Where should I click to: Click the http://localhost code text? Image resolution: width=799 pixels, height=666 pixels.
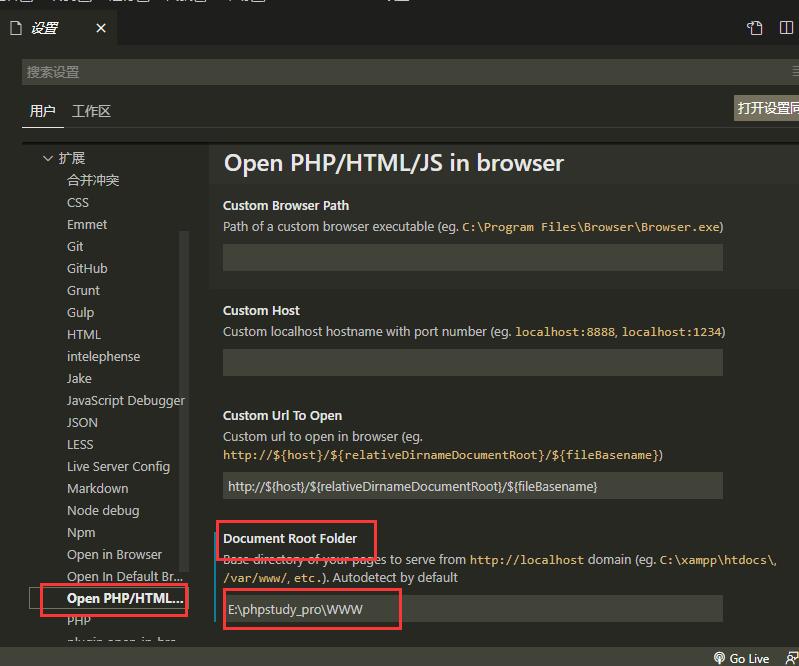(x=526, y=560)
